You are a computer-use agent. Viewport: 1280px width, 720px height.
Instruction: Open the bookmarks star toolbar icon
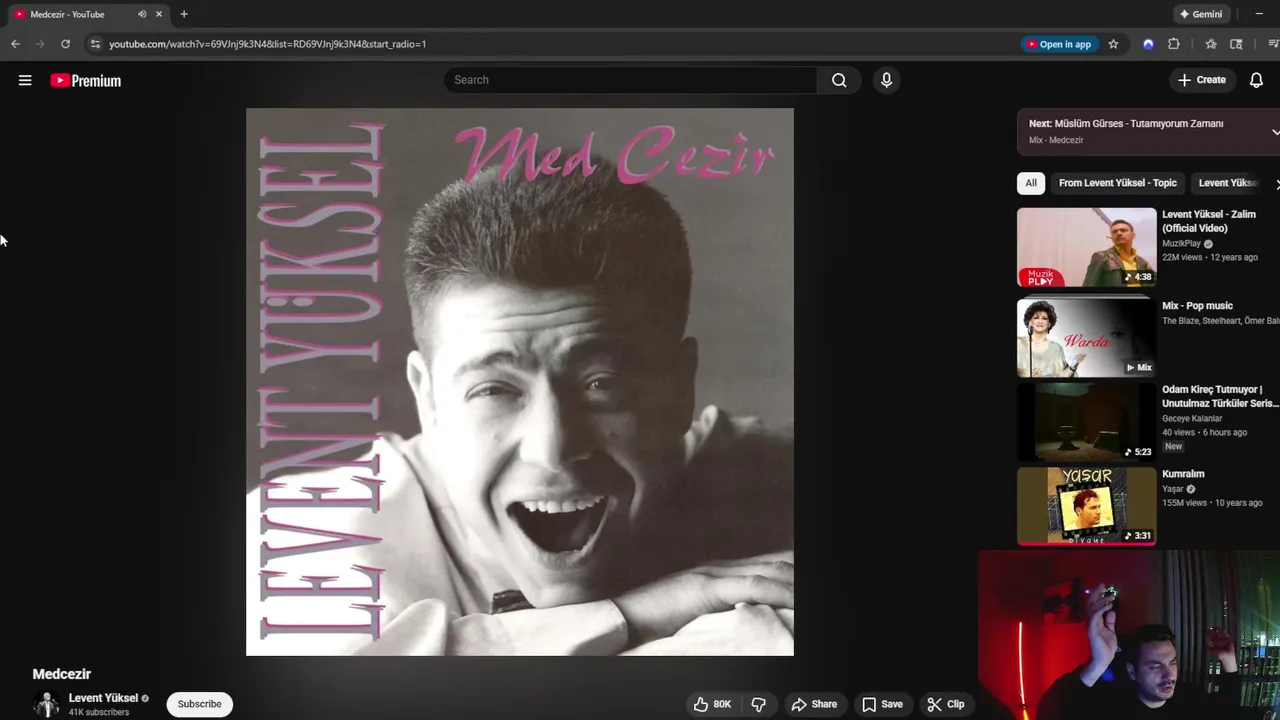1211,44
